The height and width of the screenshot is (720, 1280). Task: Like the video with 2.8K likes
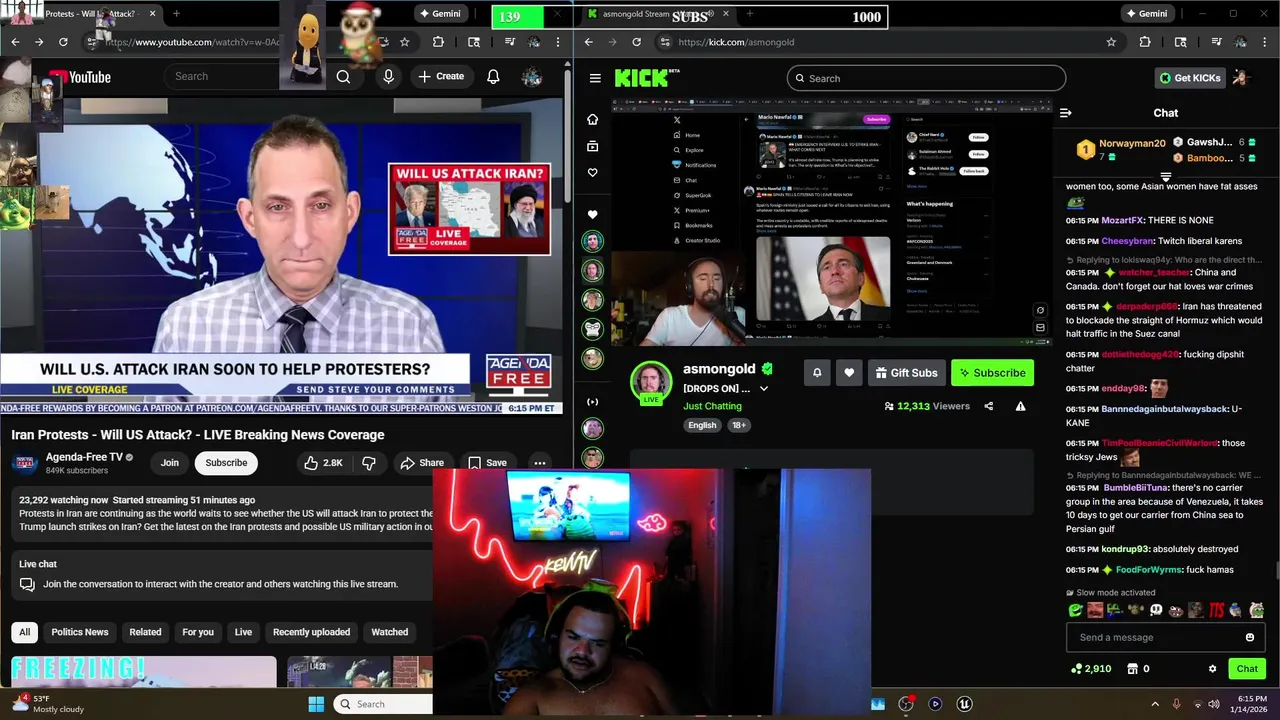[324, 463]
